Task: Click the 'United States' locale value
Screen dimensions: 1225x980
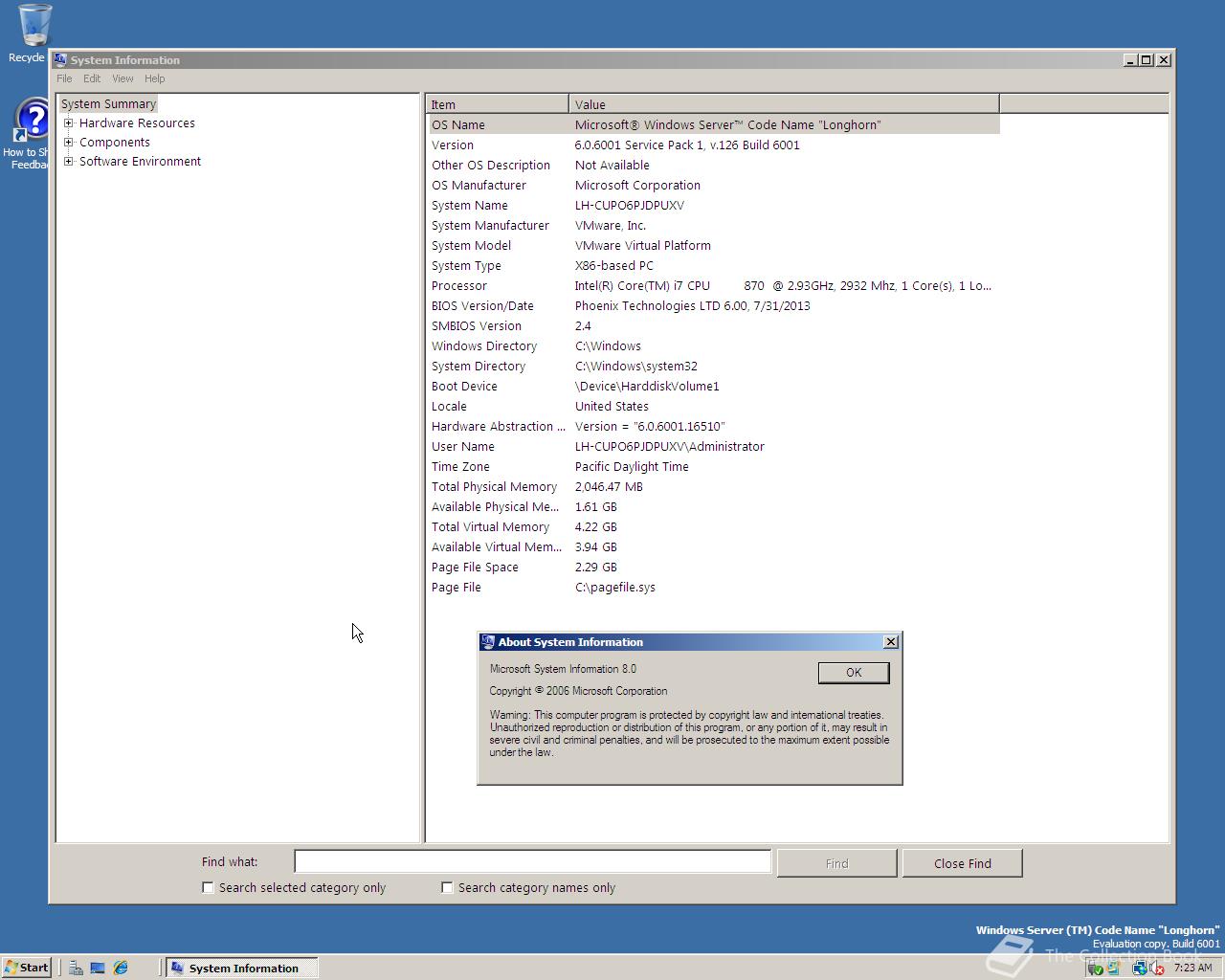Action: click(612, 406)
